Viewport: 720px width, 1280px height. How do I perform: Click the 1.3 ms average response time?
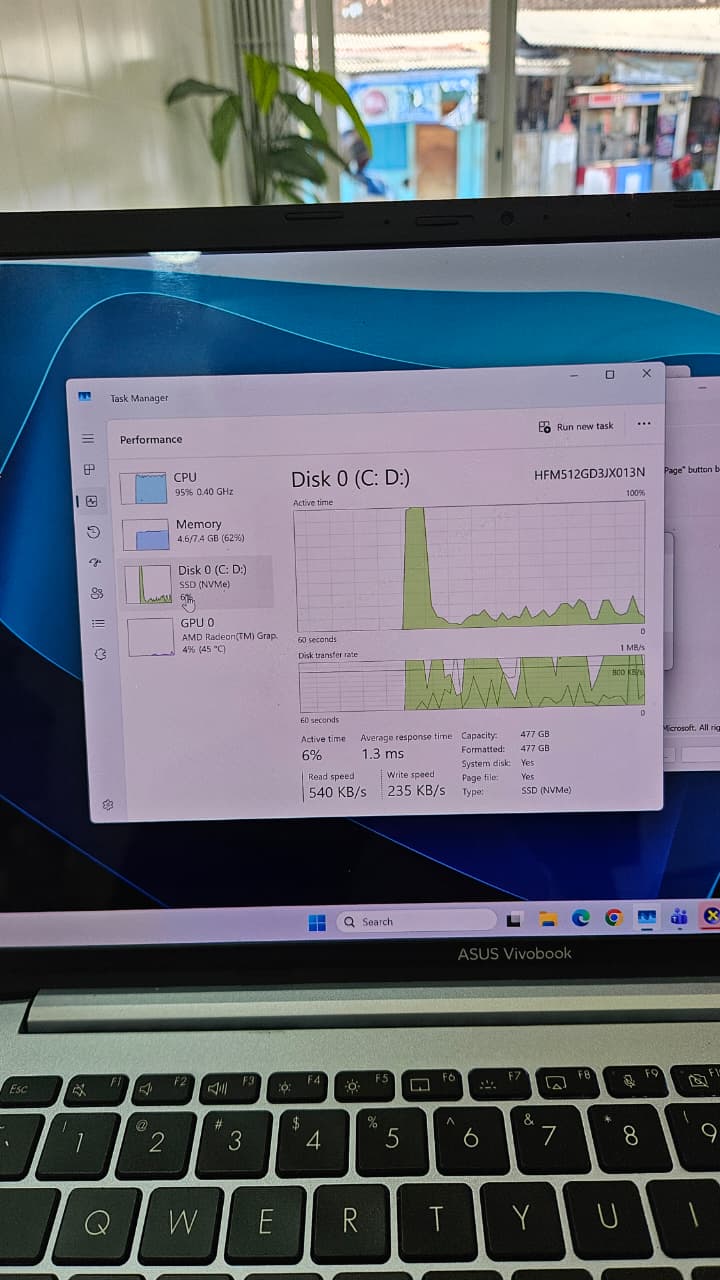click(x=383, y=754)
